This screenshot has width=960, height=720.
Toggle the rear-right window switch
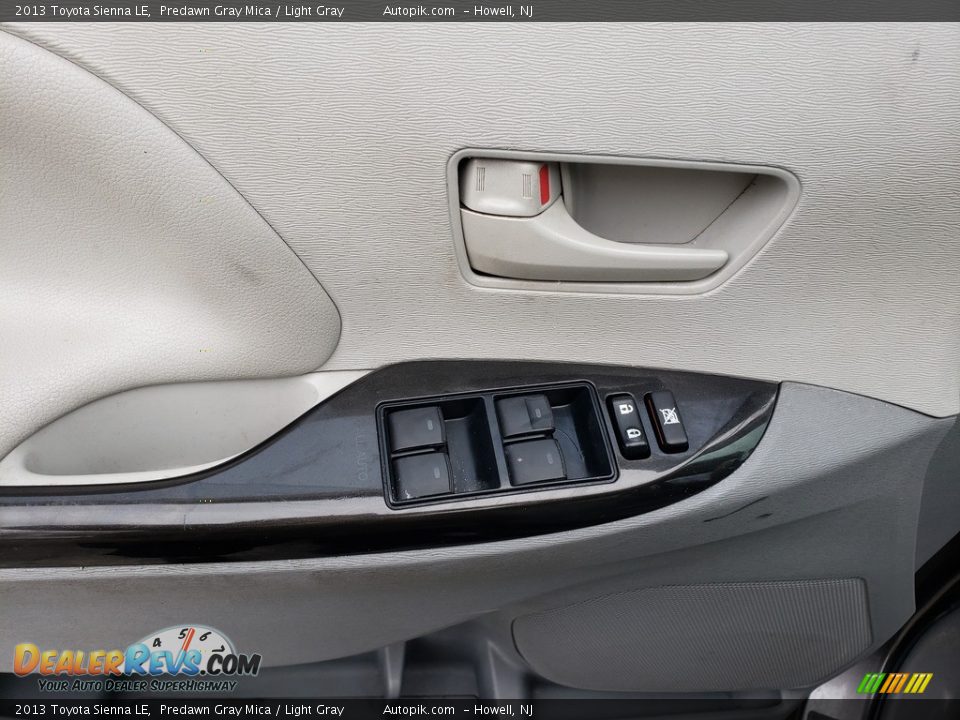(534, 461)
